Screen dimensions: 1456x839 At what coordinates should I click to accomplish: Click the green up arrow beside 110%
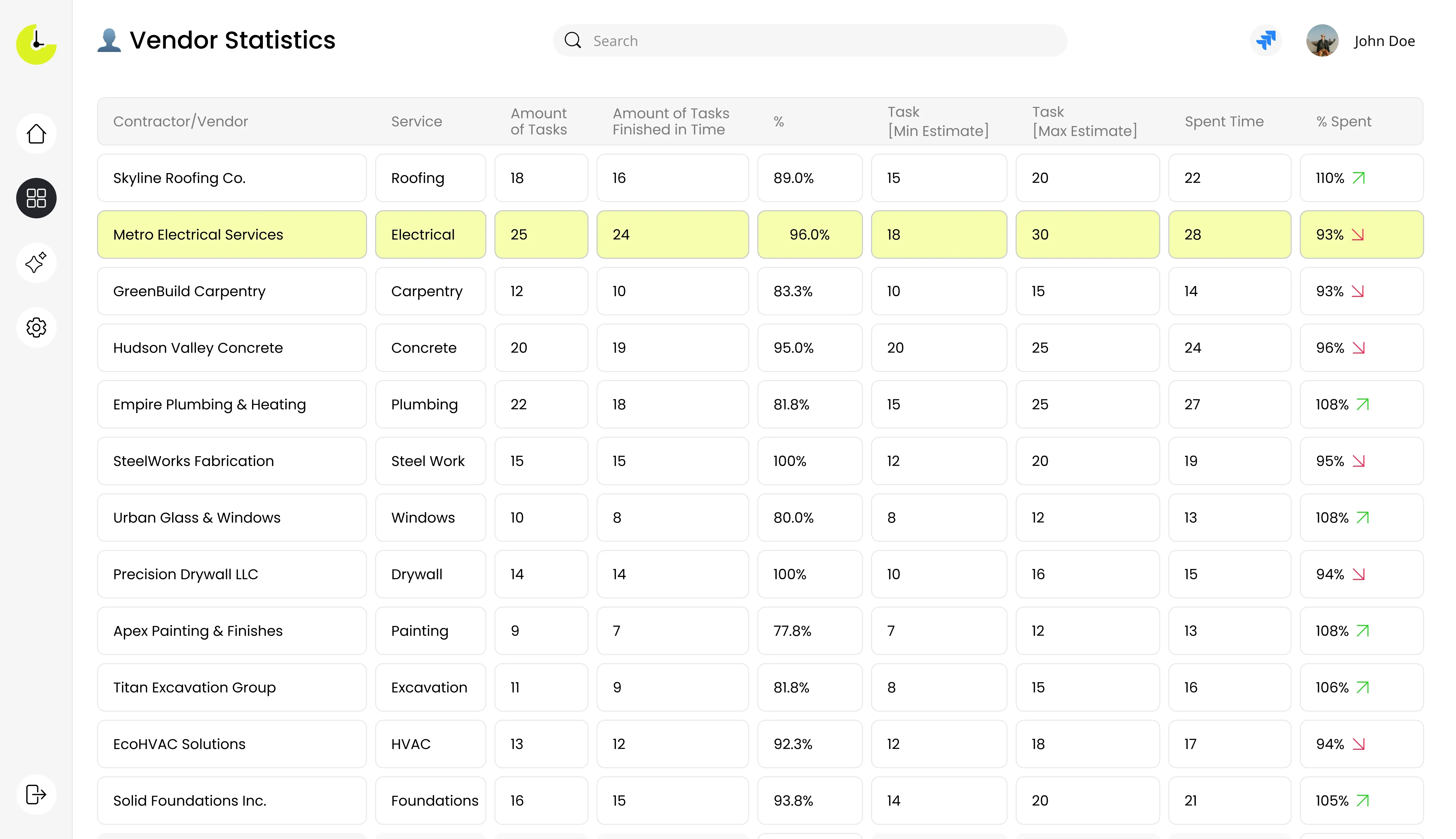pyautogui.click(x=1359, y=178)
